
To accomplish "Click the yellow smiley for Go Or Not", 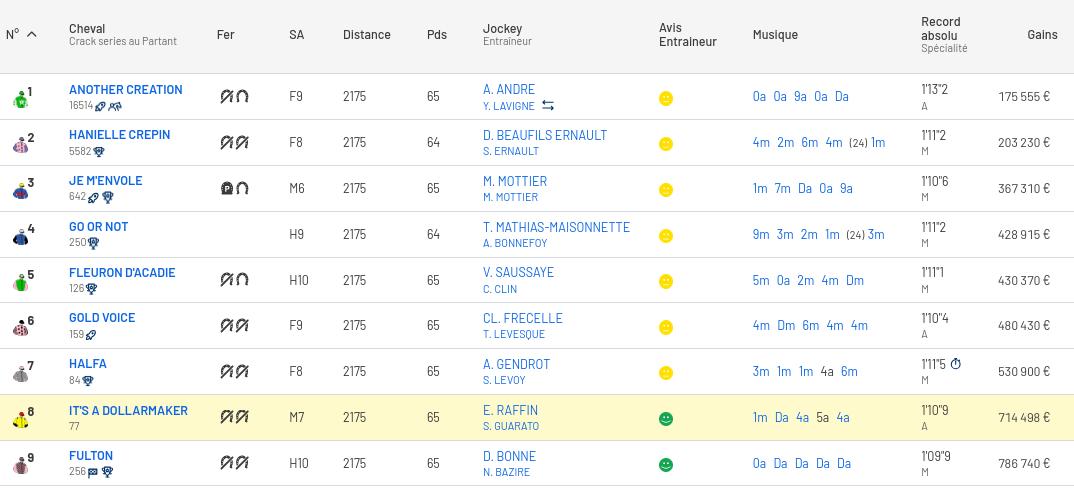I will [x=666, y=236].
